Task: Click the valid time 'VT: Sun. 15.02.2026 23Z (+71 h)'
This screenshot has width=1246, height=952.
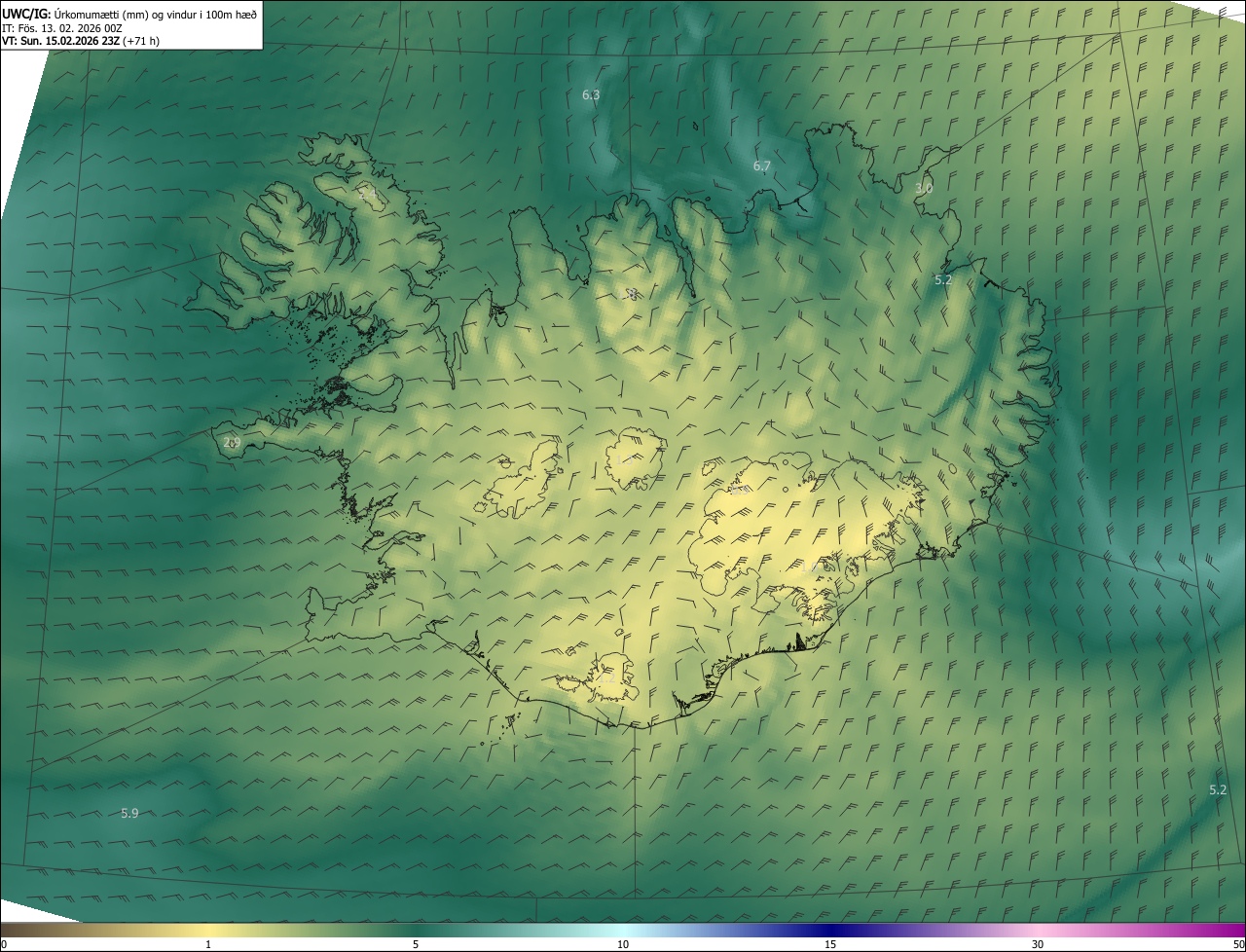Action: tap(81, 41)
